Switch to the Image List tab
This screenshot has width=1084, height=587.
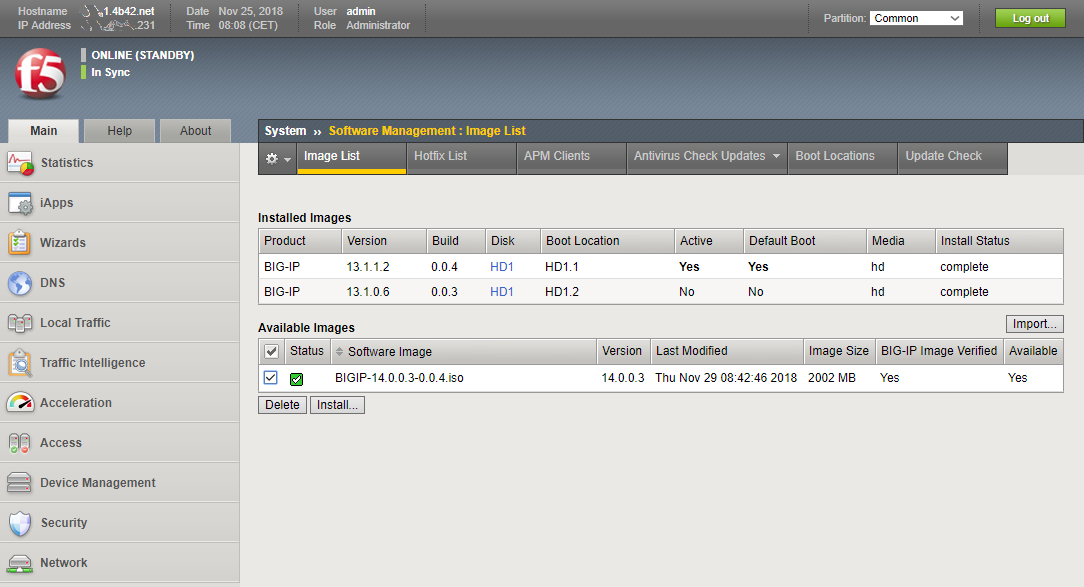pos(352,158)
